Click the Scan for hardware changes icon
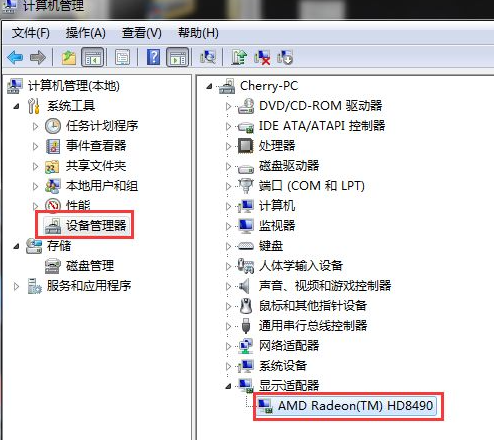 pyautogui.click(x=208, y=57)
